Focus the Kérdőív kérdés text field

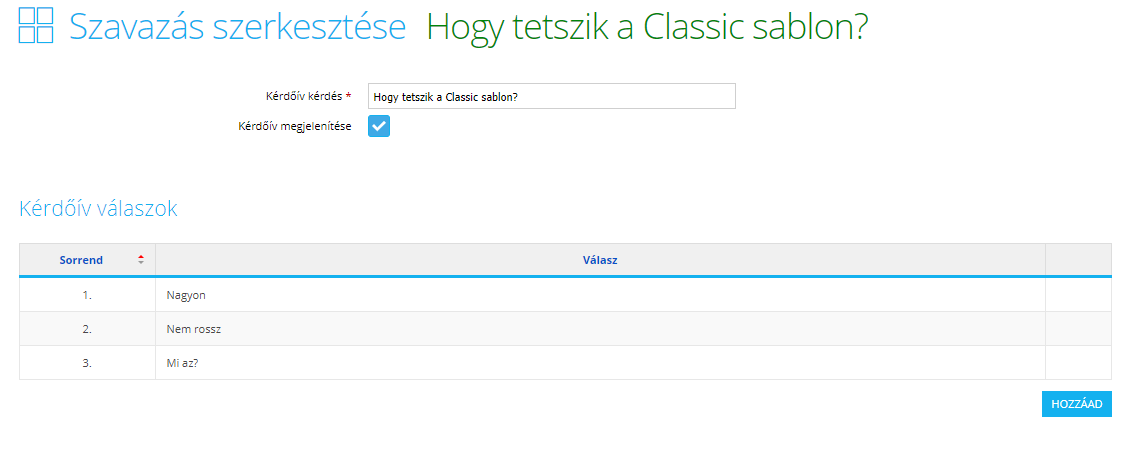tap(552, 96)
